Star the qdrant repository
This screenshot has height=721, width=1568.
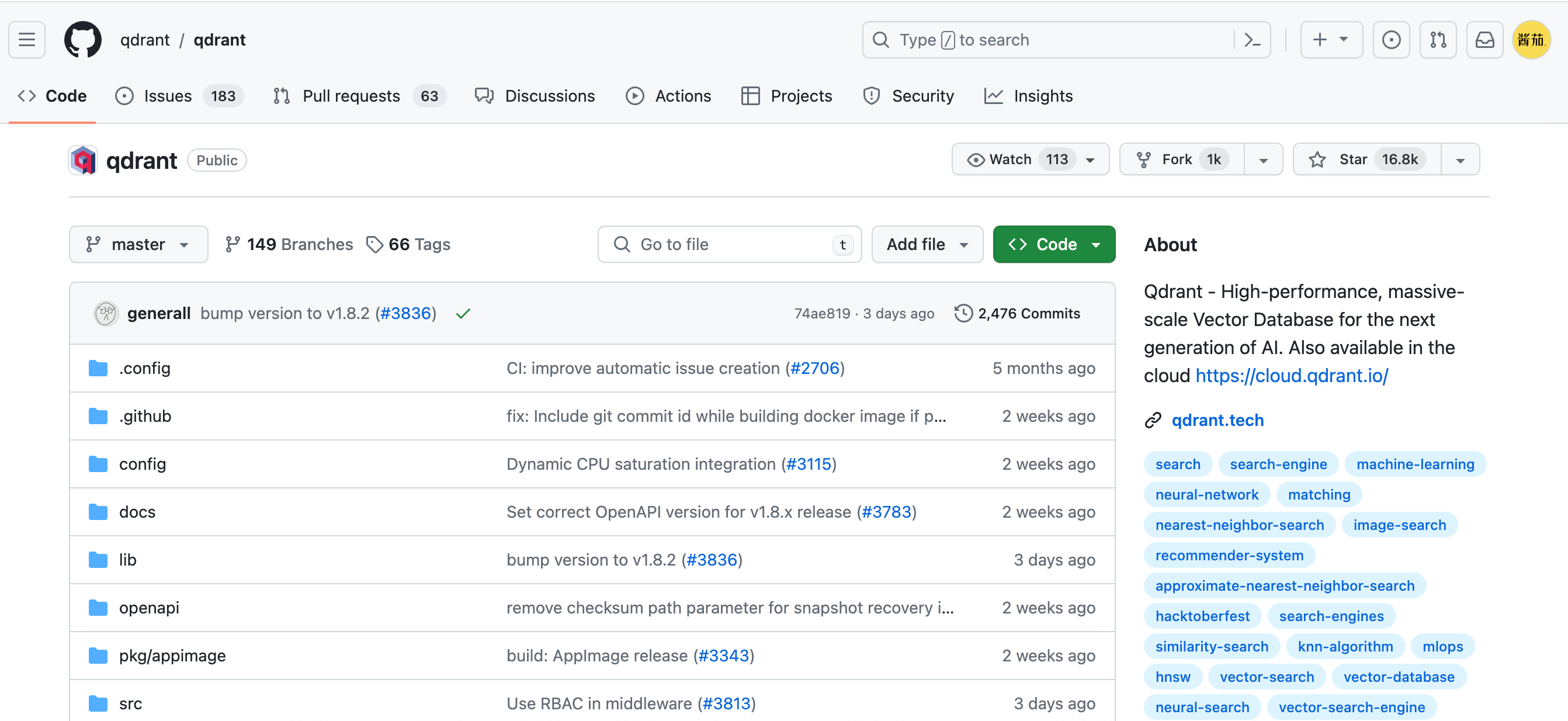1366,160
